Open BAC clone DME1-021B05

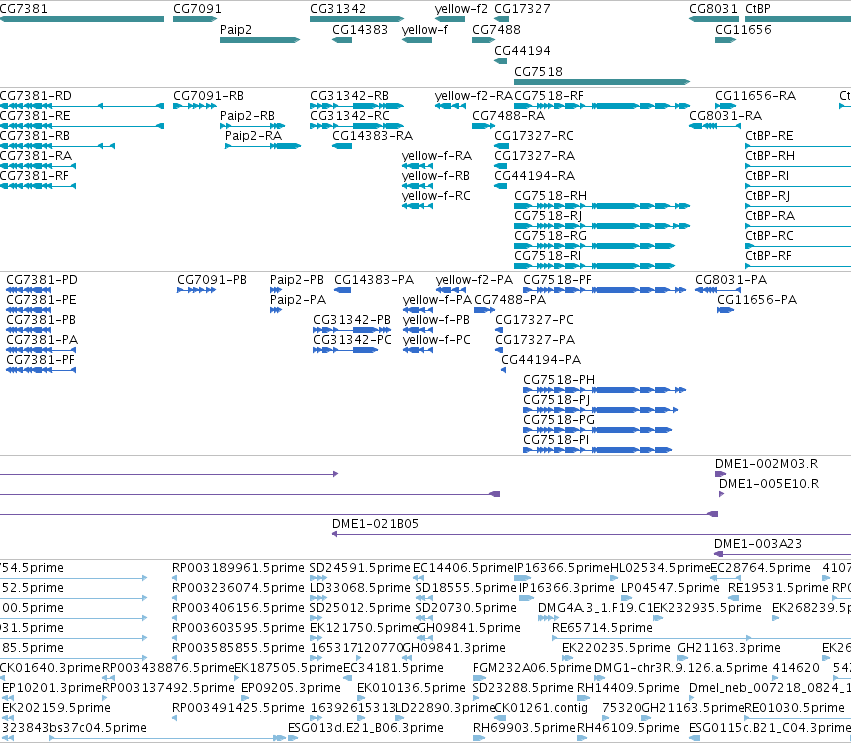[x=375, y=524]
